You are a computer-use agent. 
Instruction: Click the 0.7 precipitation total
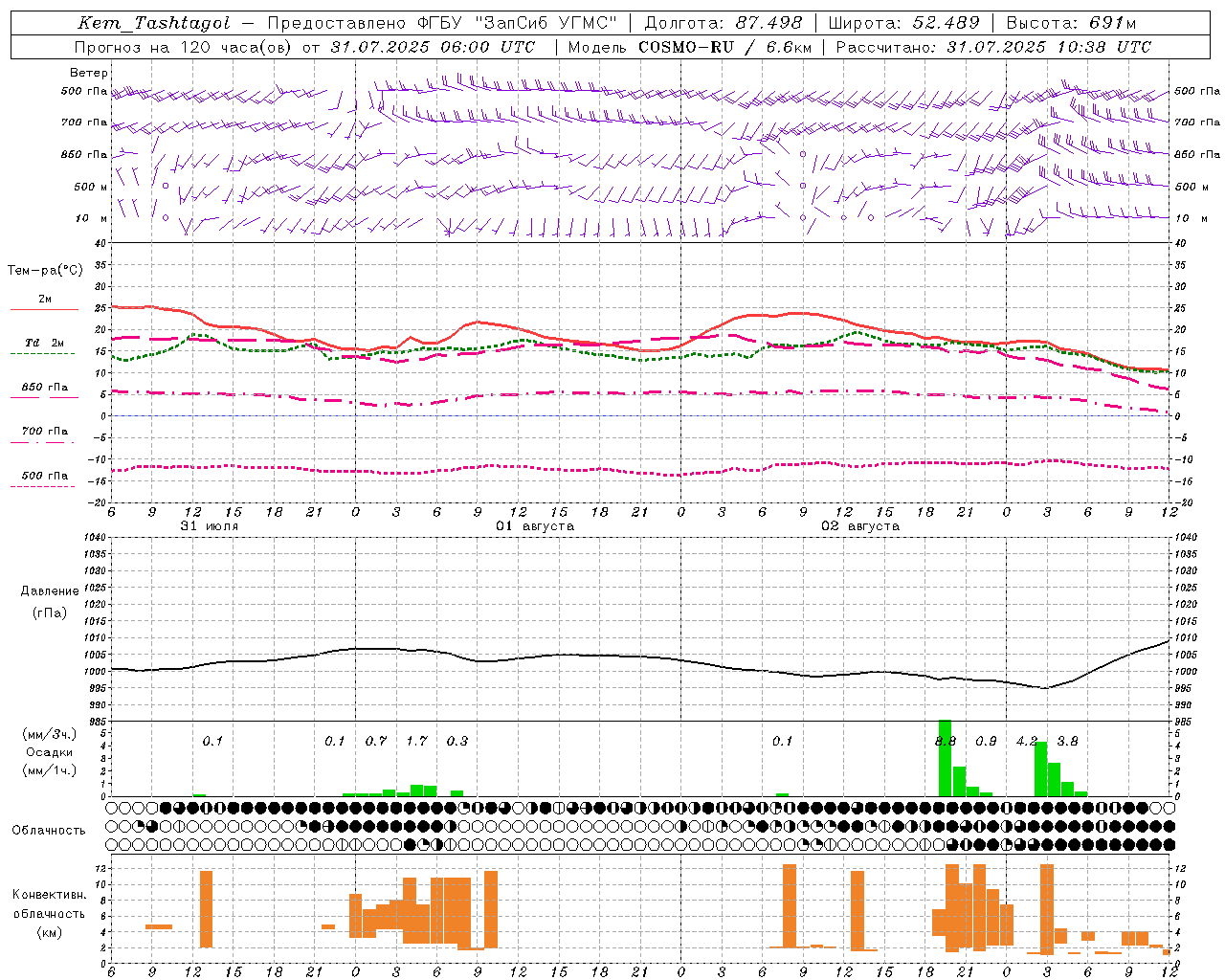point(376,742)
